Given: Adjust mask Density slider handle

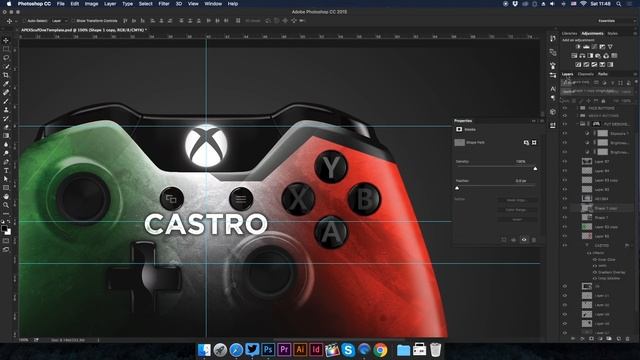Looking at the screenshot, I should (535, 168).
